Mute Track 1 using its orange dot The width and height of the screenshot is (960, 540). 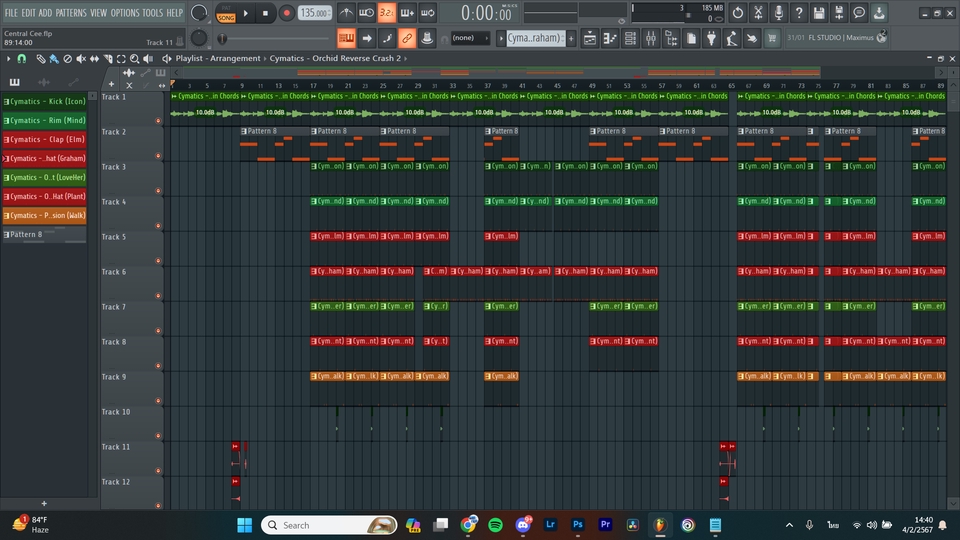pos(158,121)
